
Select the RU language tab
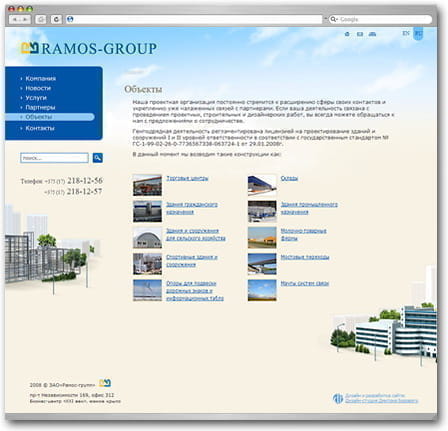tap(418, 33)
